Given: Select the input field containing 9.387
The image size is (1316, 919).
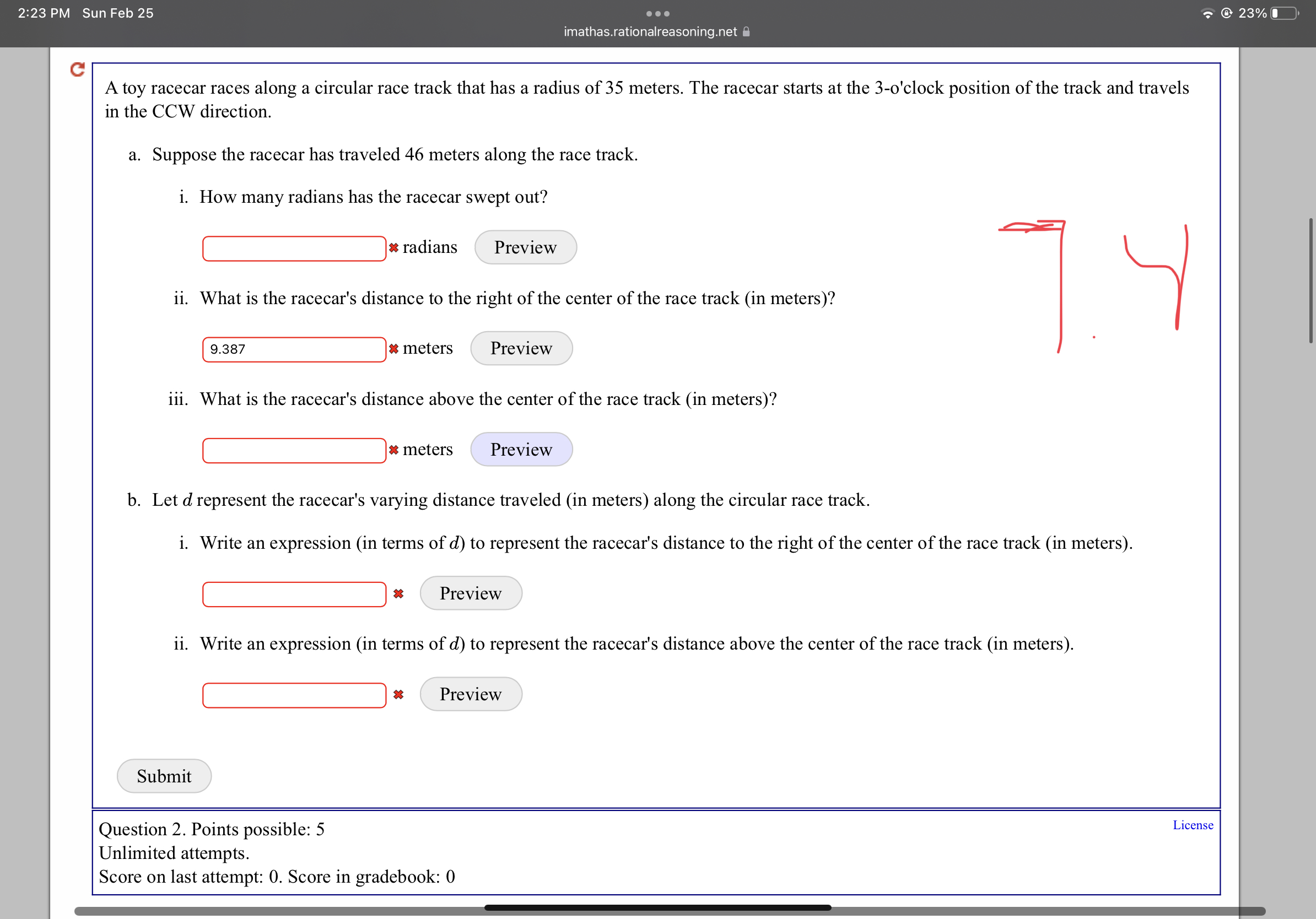Looking at the screenshot, I should pos(294,348).
